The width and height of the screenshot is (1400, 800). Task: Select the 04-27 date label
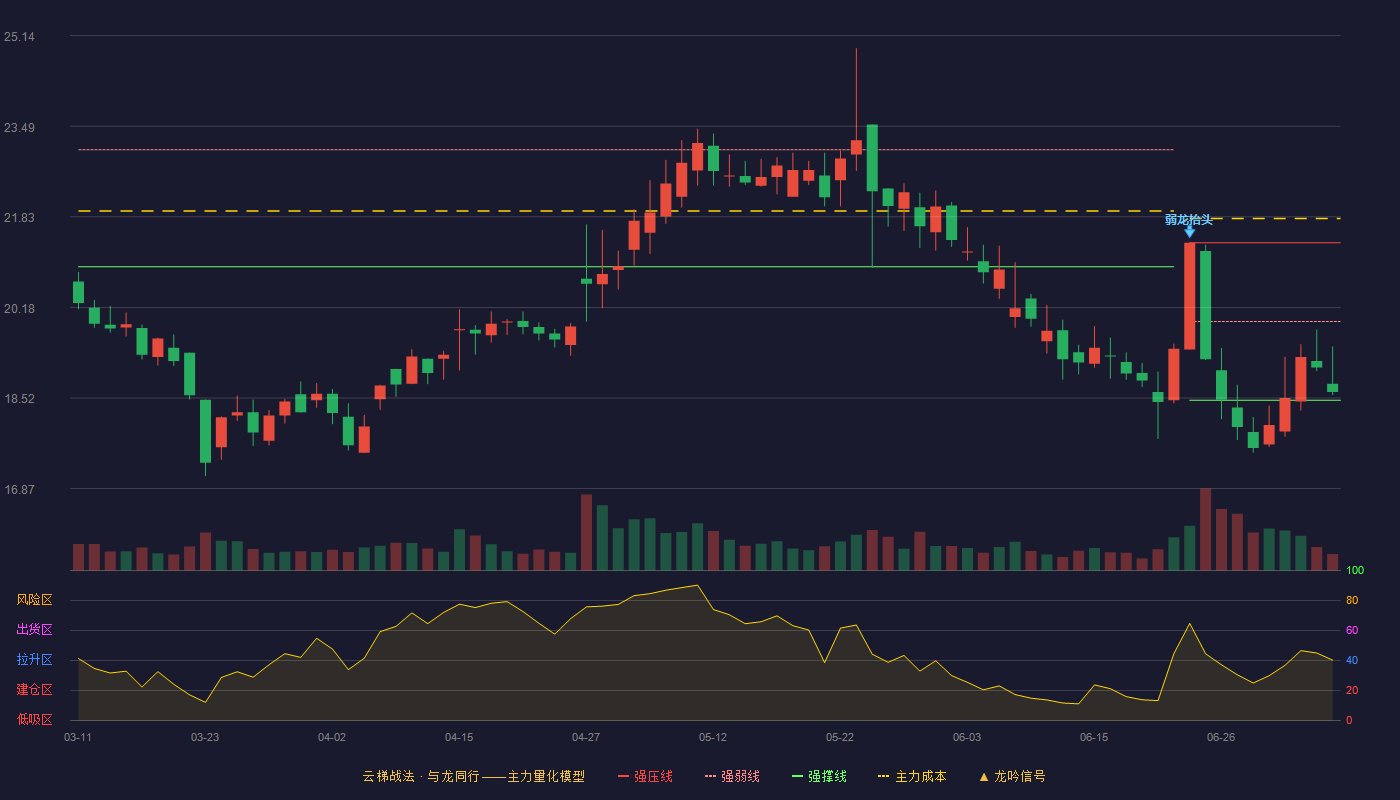click(x=586, y=737)
